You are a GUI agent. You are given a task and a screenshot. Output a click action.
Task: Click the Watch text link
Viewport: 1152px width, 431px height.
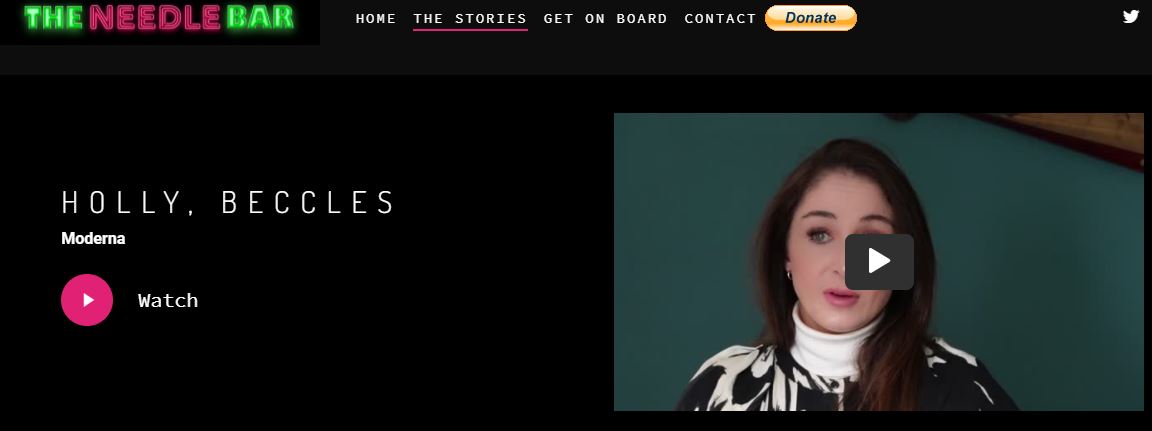pos(168,300)
